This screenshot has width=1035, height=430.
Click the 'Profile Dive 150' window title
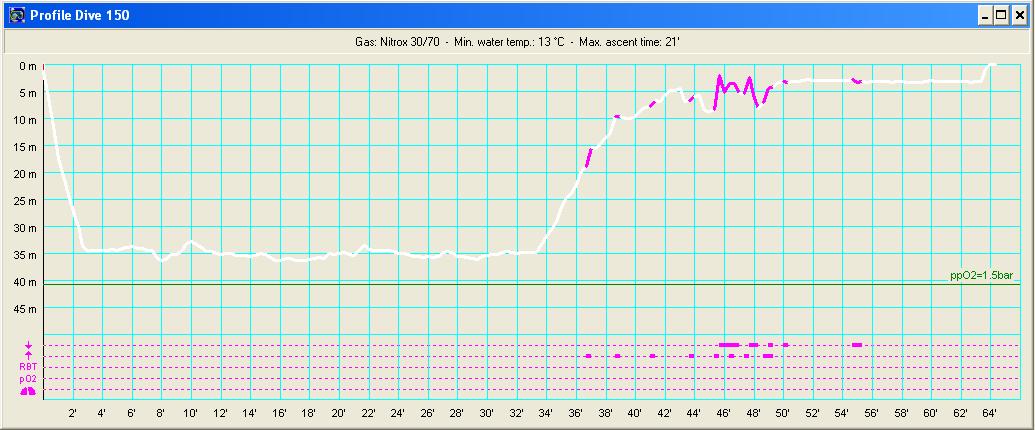pos(80,15)
